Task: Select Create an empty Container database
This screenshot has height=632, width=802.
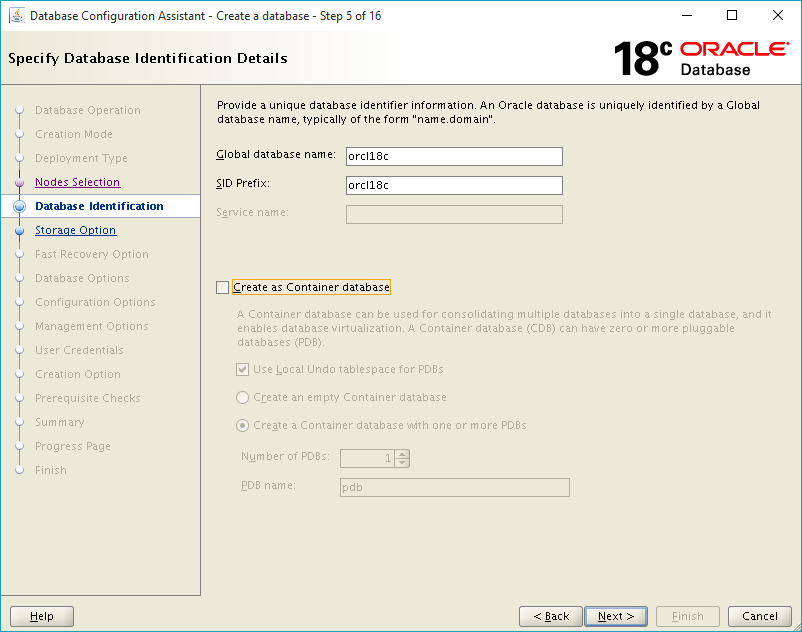Action: point(242,397)
